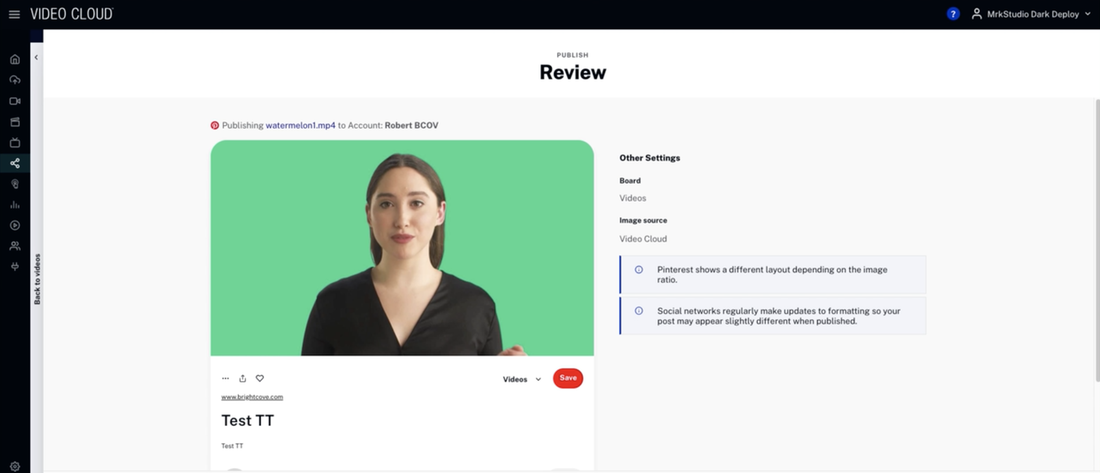Open the MrkStudio Dark Deploy account menu
The height and width of the screenshot is (473, 1100).
point(1032,14)
